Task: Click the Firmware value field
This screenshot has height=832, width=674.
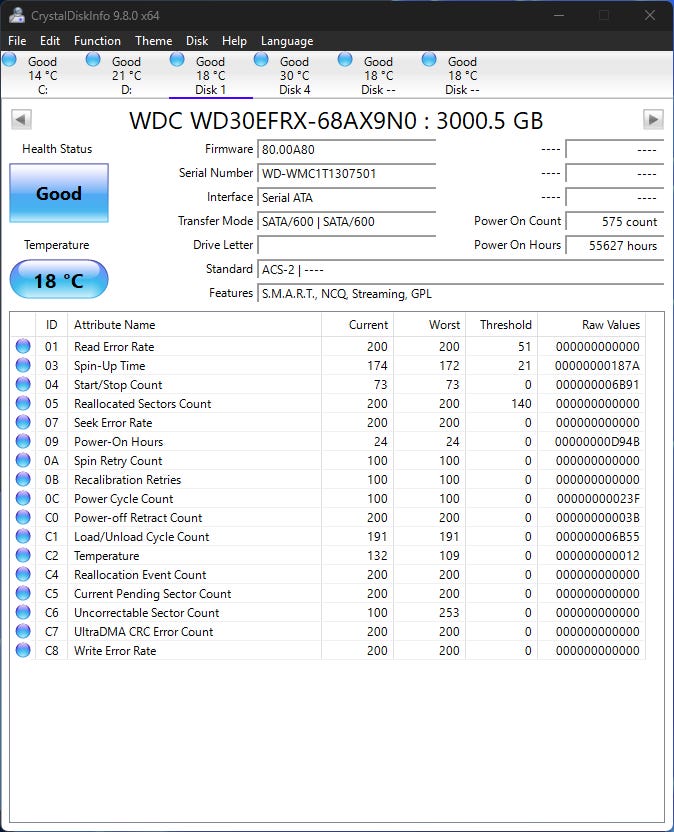Action: pyautogui.click(x=347, y=150)
